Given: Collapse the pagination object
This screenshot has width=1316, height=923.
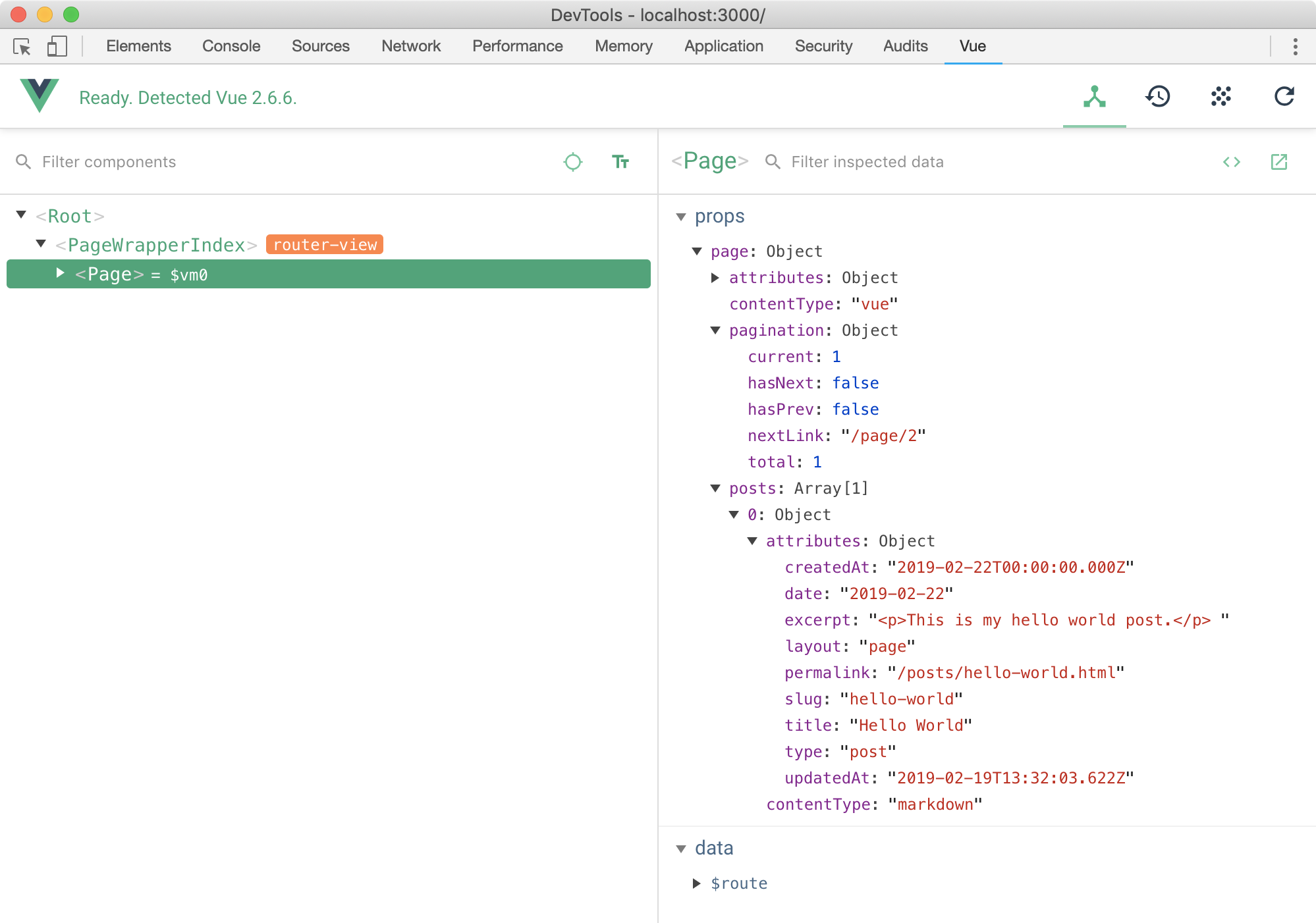Looking at the screenshot, I should pyautogui.click(x=716, y=330).
